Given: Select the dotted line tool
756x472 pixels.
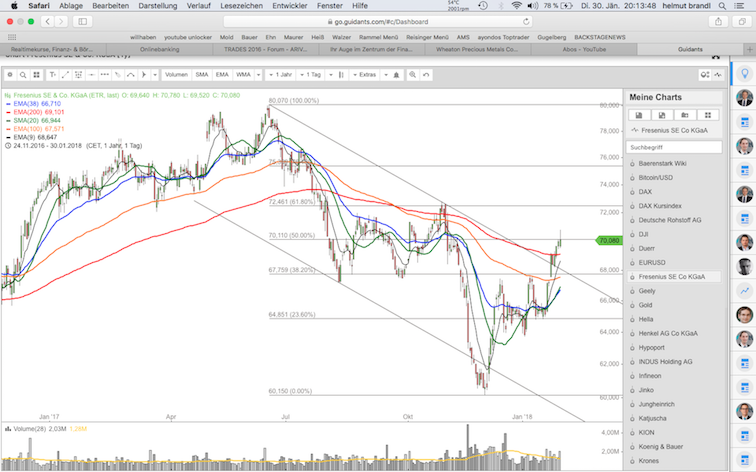Looking at the screenshot, I should [x=104, y=75].
